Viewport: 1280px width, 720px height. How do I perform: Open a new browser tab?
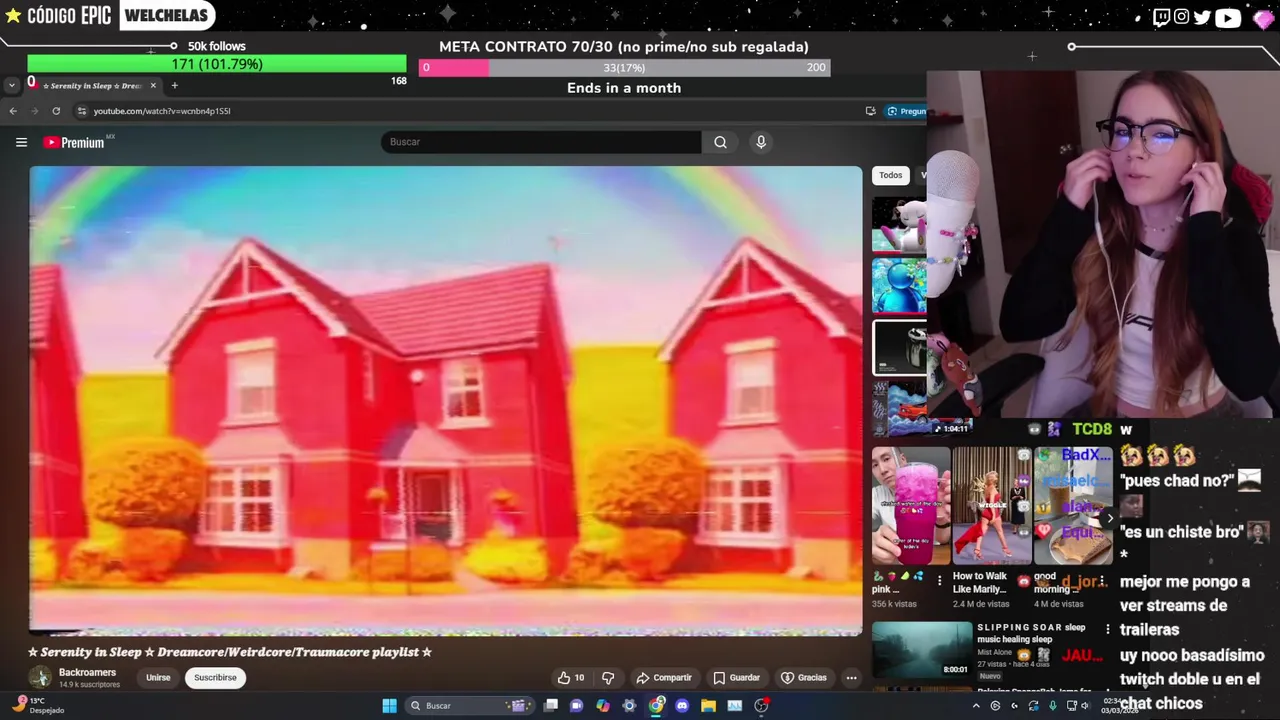coord(174,85)
